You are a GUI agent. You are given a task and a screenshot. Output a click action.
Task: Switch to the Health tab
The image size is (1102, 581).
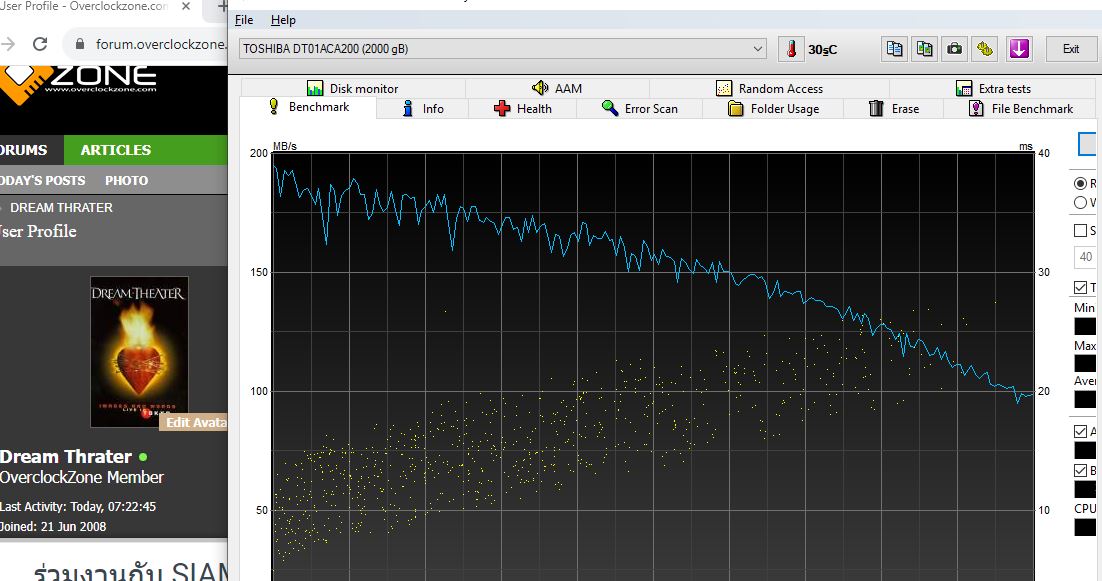point(523,109)
